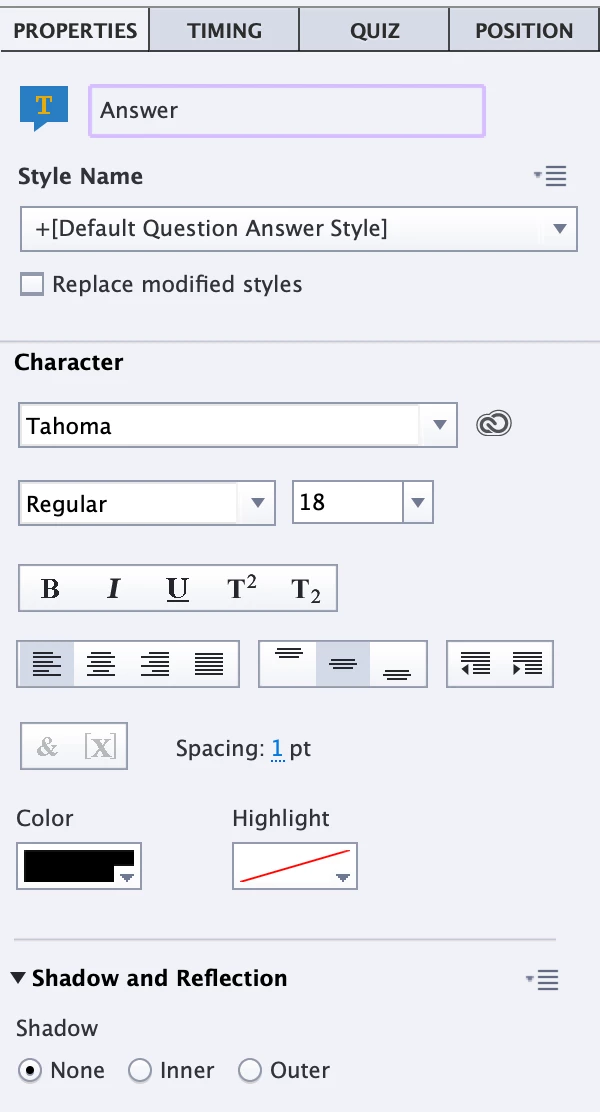Image resolution: width=600 pixels, height=1112 pixels.
Task: Apply Italic text formatting
Action: click(x=113, y=589)
